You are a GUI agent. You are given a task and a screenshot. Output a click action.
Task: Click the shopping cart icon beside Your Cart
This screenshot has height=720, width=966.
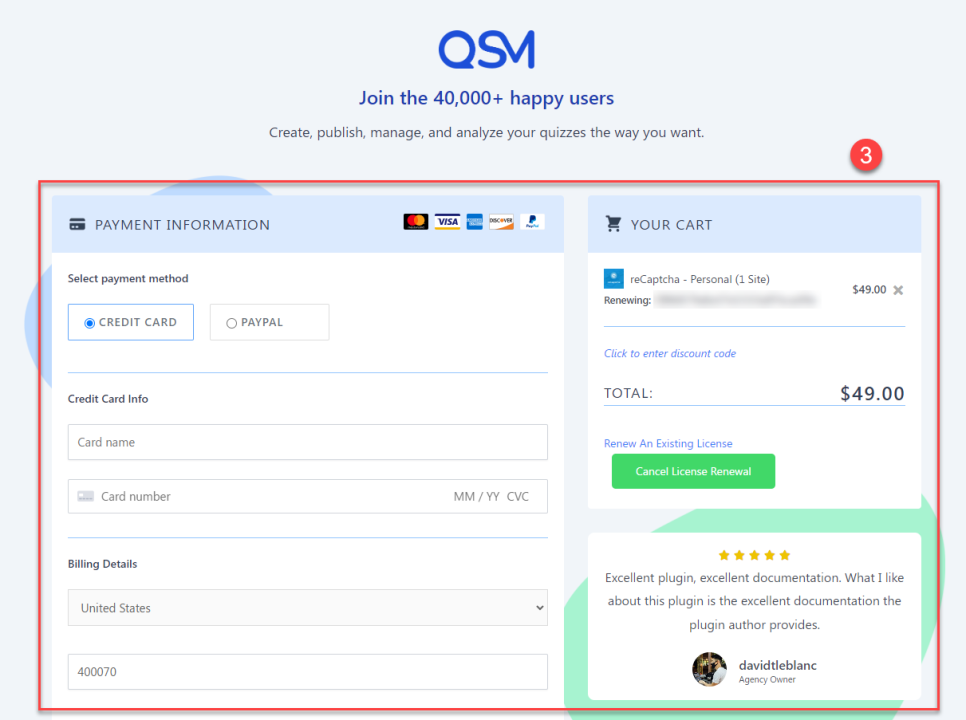pos(613,224)
